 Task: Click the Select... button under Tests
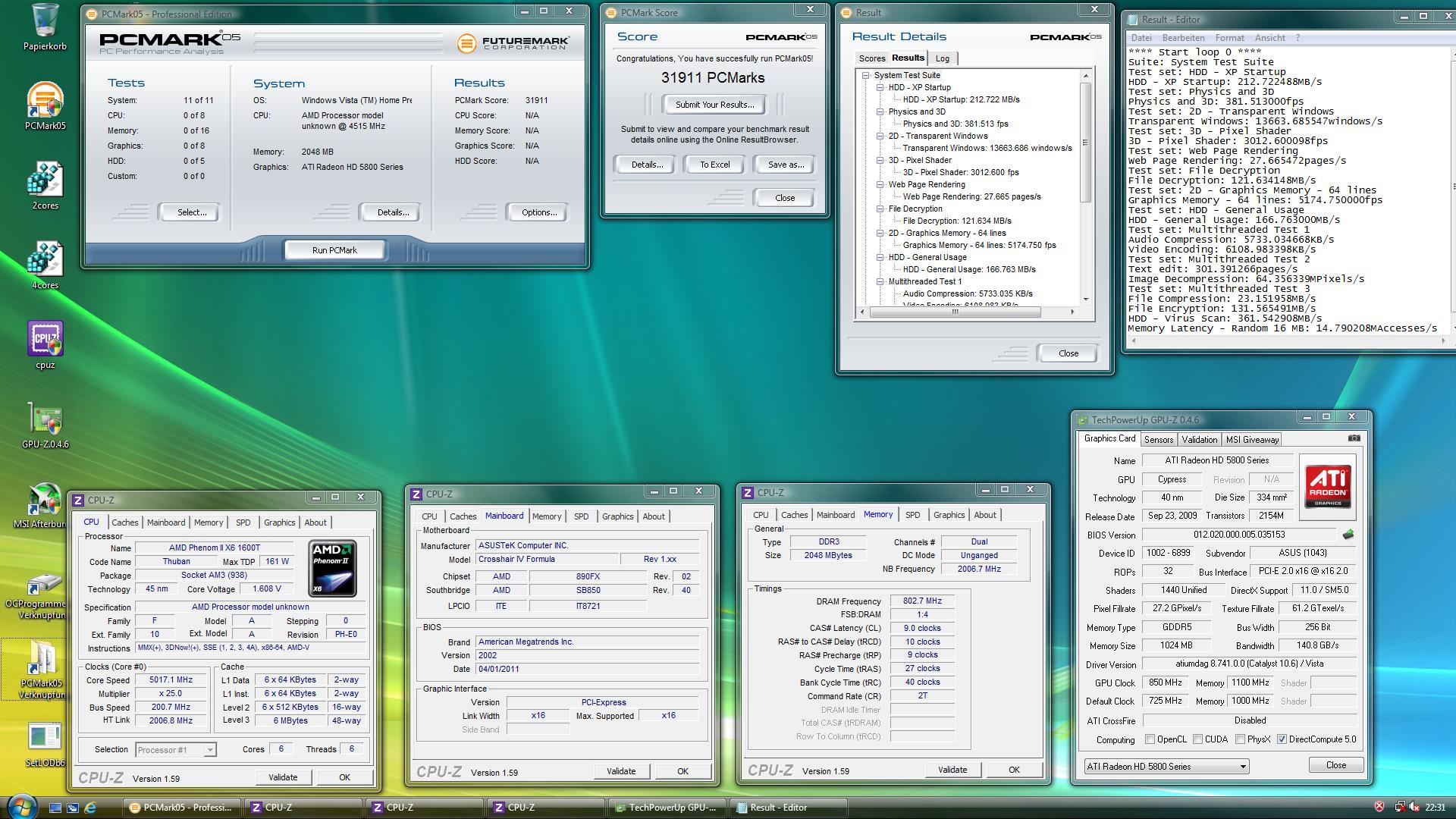coord(191,212)
